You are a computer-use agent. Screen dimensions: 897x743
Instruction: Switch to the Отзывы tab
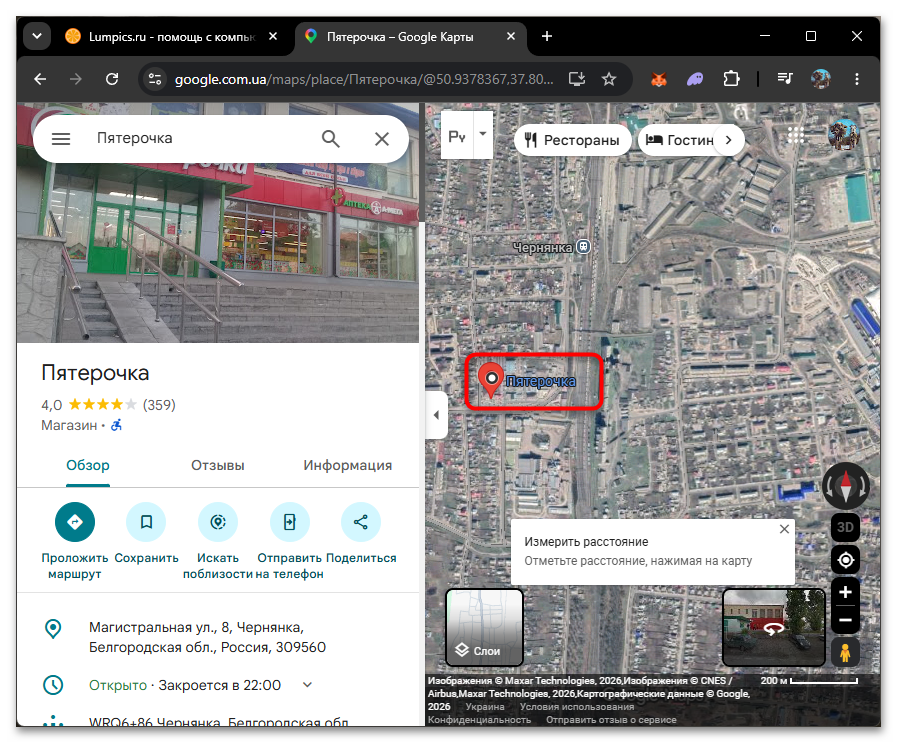[x=218, y=466]
